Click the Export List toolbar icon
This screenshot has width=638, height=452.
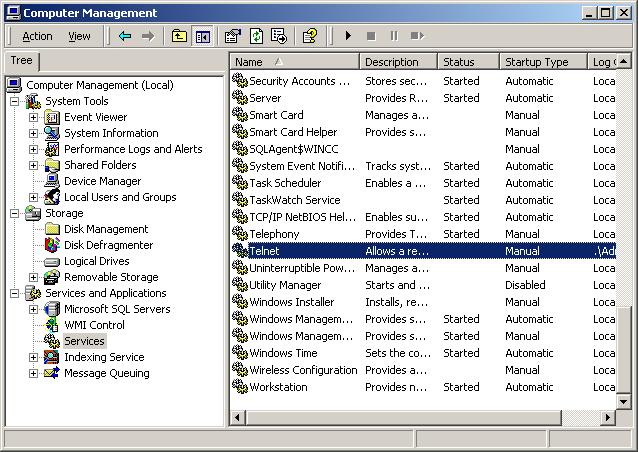tap(279, 36)
